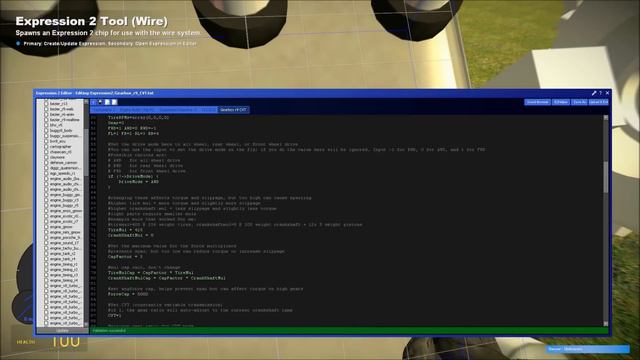
Task: Open the defense_cannon file in the list
Action: pyautogui.click(x=63, y=162)
